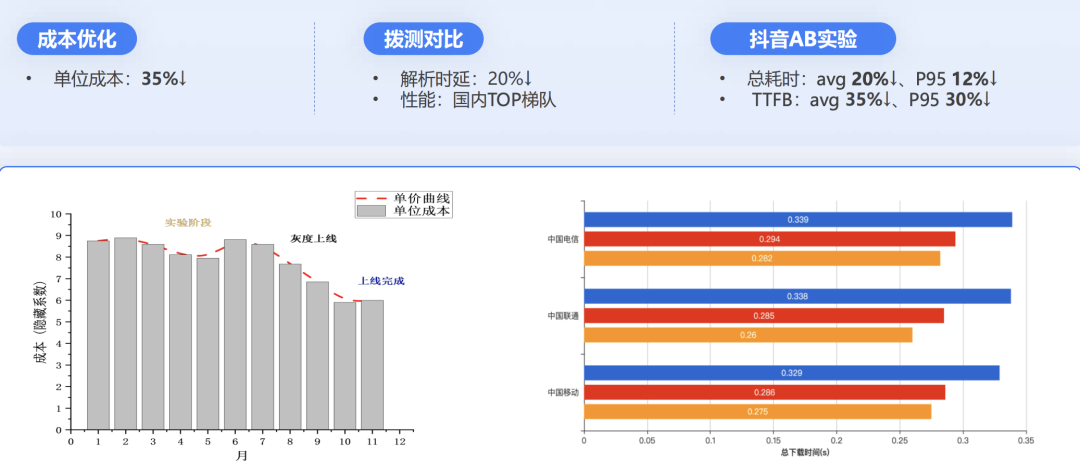Click the gray bar for month 6
This screenshot has width=1080, height=464.
pos(235,334)
